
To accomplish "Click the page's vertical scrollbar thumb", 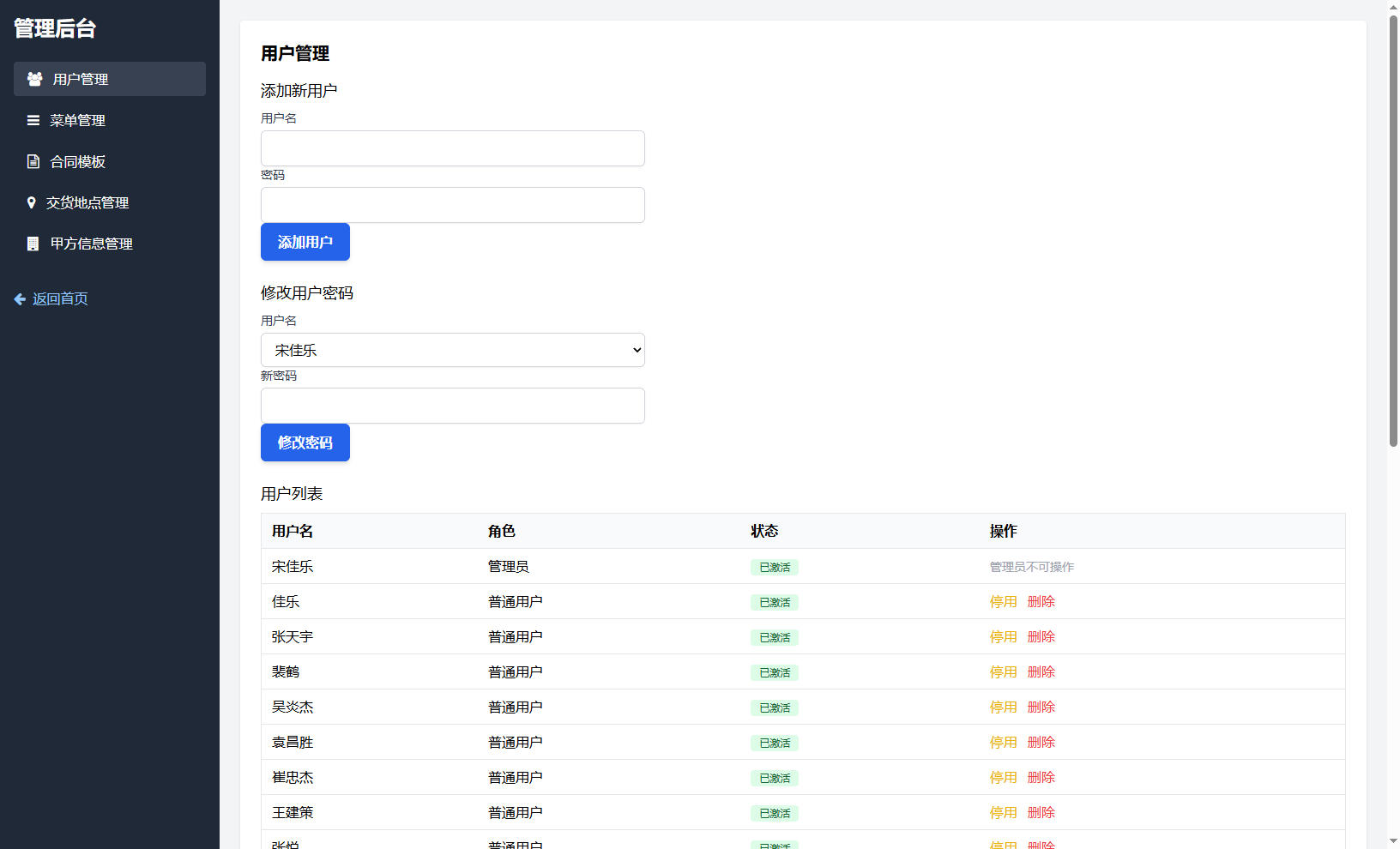I will pyautogui.click(x=1393, y=230).
